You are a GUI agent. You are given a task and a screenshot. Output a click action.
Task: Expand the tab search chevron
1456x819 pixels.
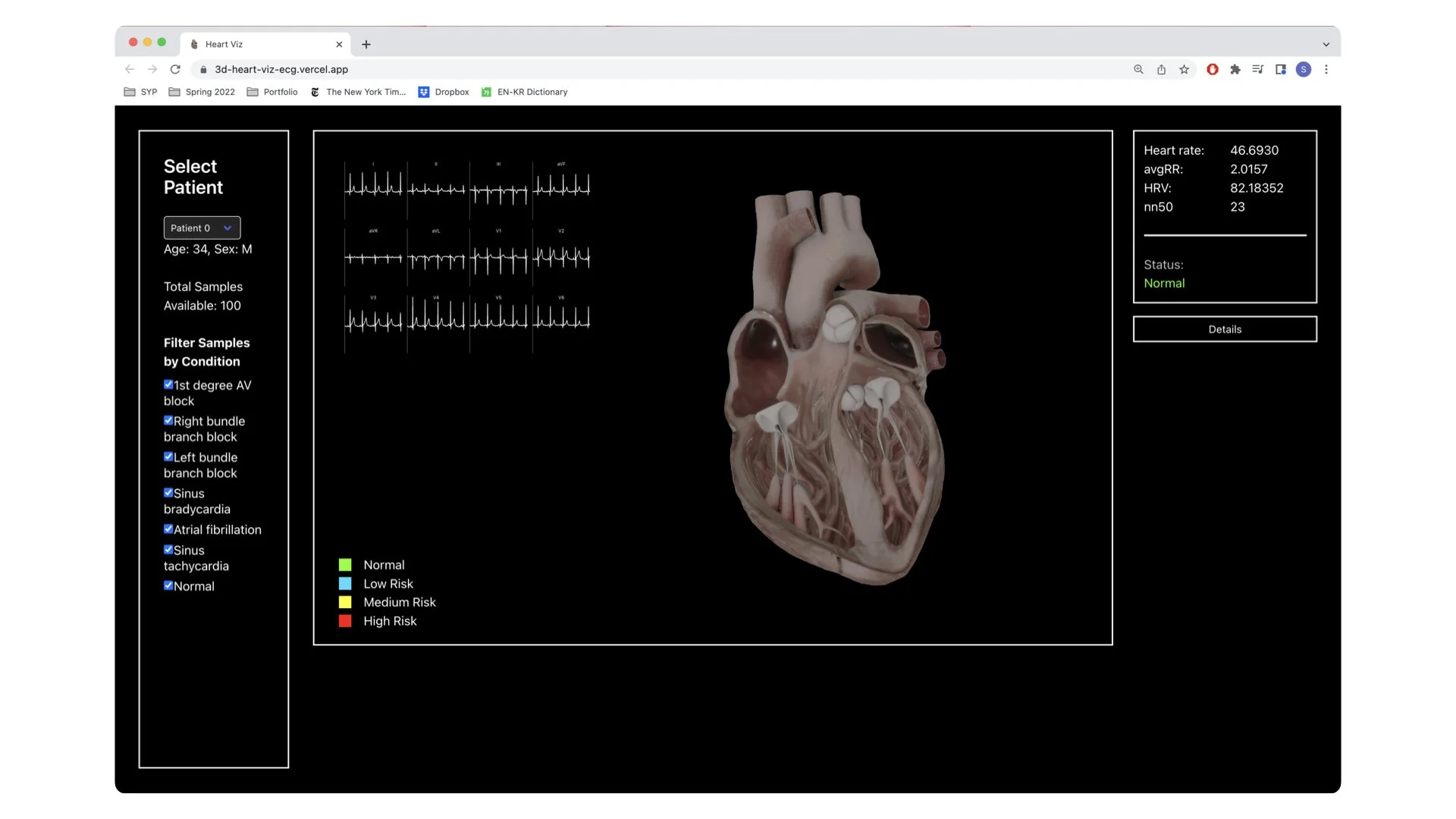point(1326,44)
